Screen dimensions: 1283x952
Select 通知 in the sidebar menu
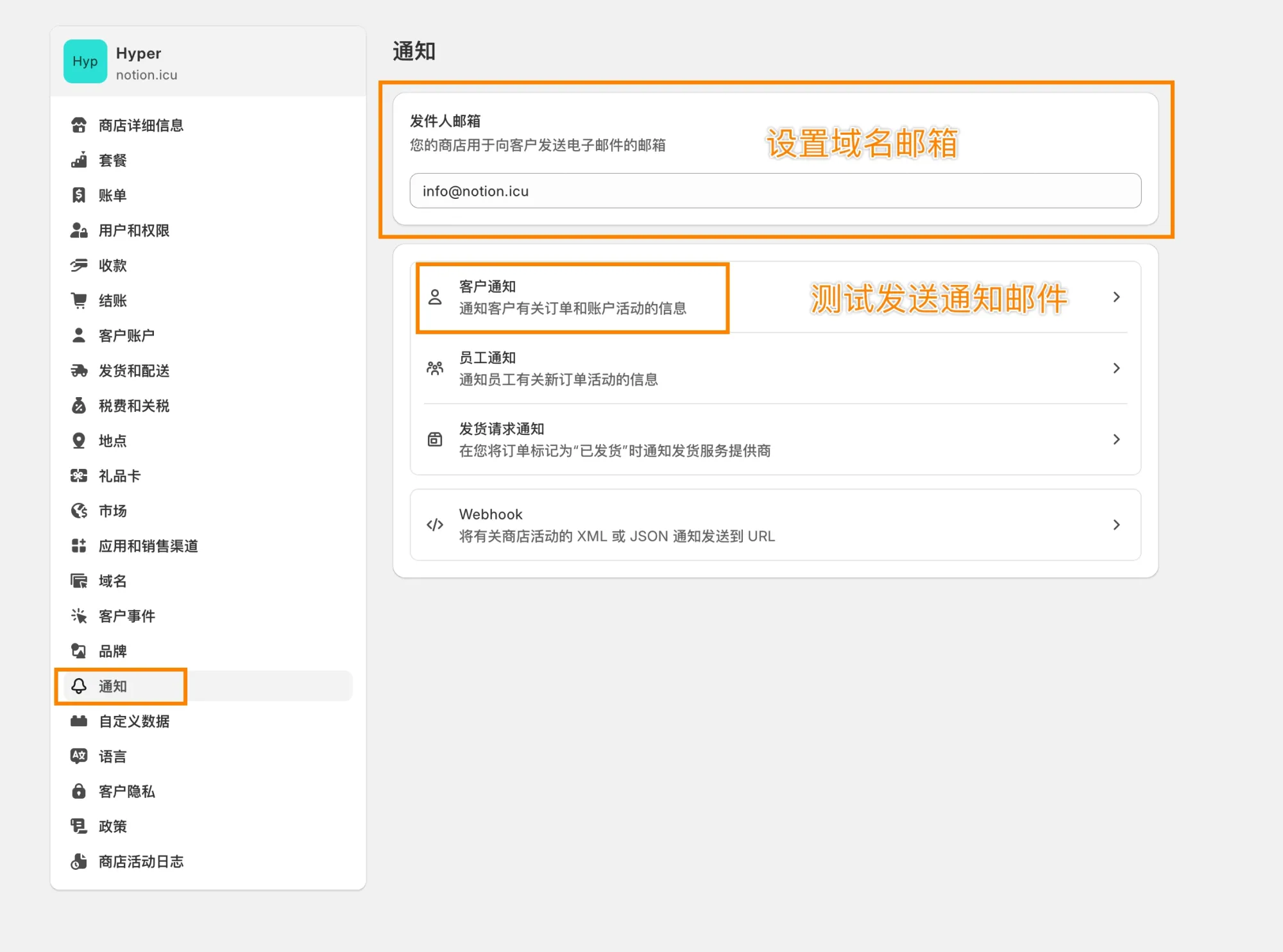pyautogui.click(x=112, y=686)
